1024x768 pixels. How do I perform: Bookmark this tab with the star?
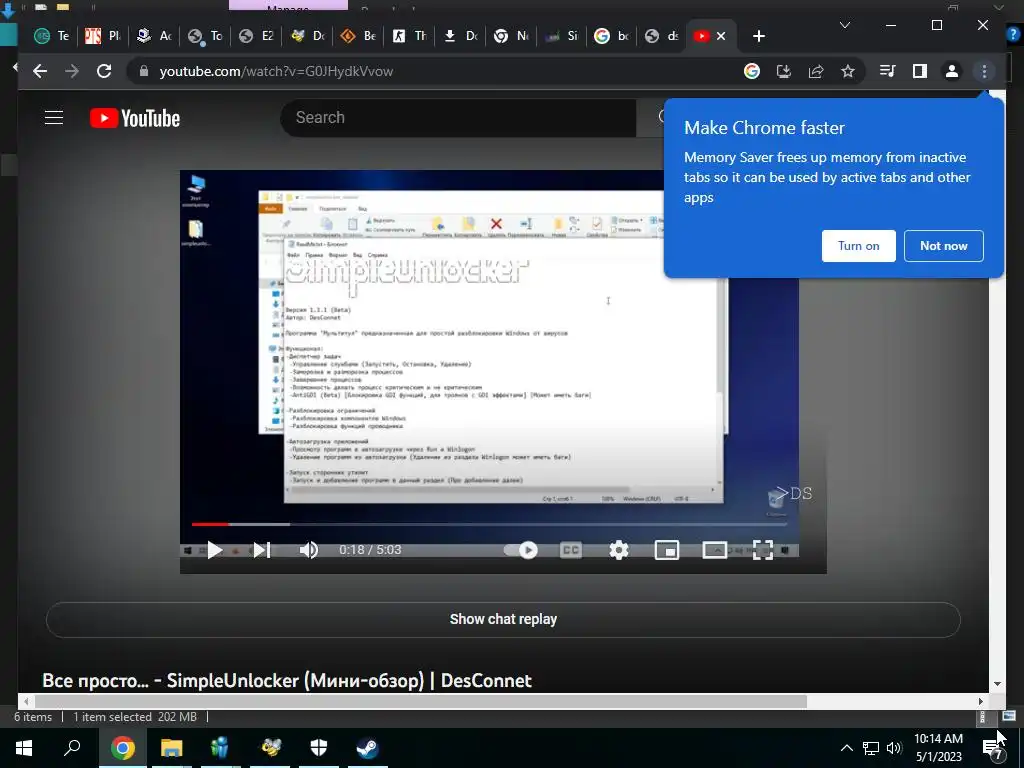coord(848,71)
